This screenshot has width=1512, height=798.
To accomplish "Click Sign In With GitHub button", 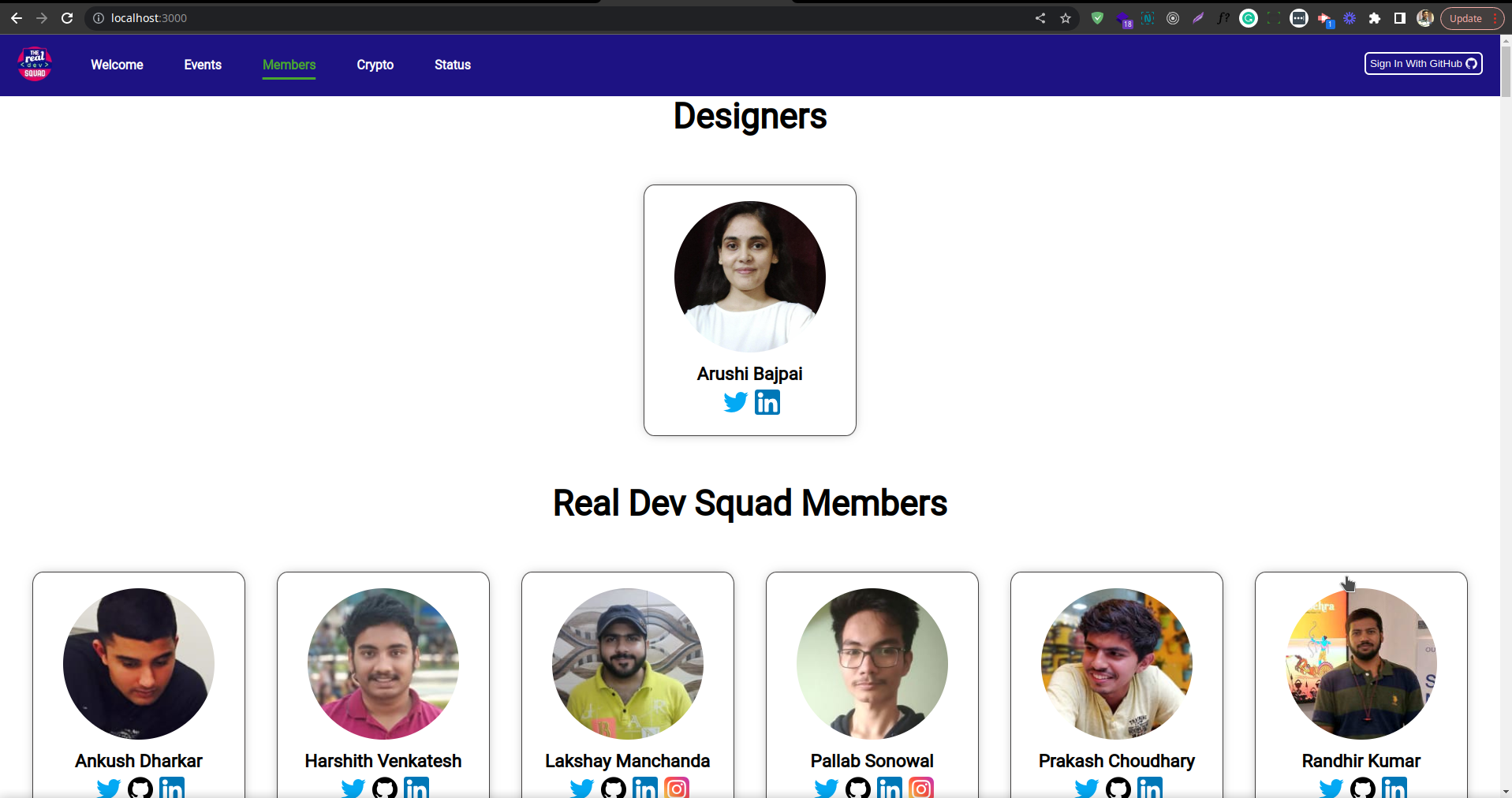I will click(1423, 64).
